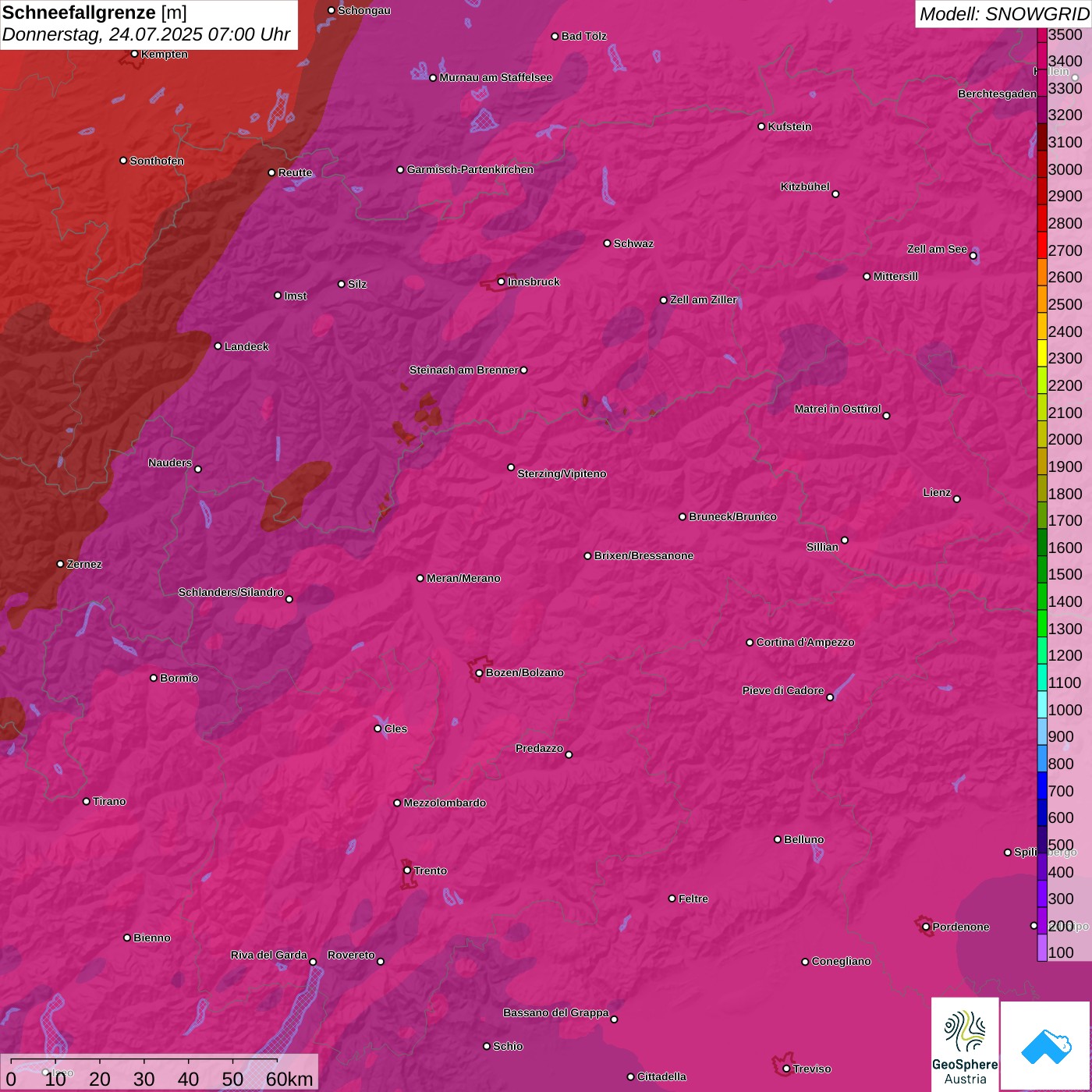Image resolution: width=1092 pixels, height=1092 pixels.
Task: Click the Kempten city marker
Action: click(x=134, y=54)
